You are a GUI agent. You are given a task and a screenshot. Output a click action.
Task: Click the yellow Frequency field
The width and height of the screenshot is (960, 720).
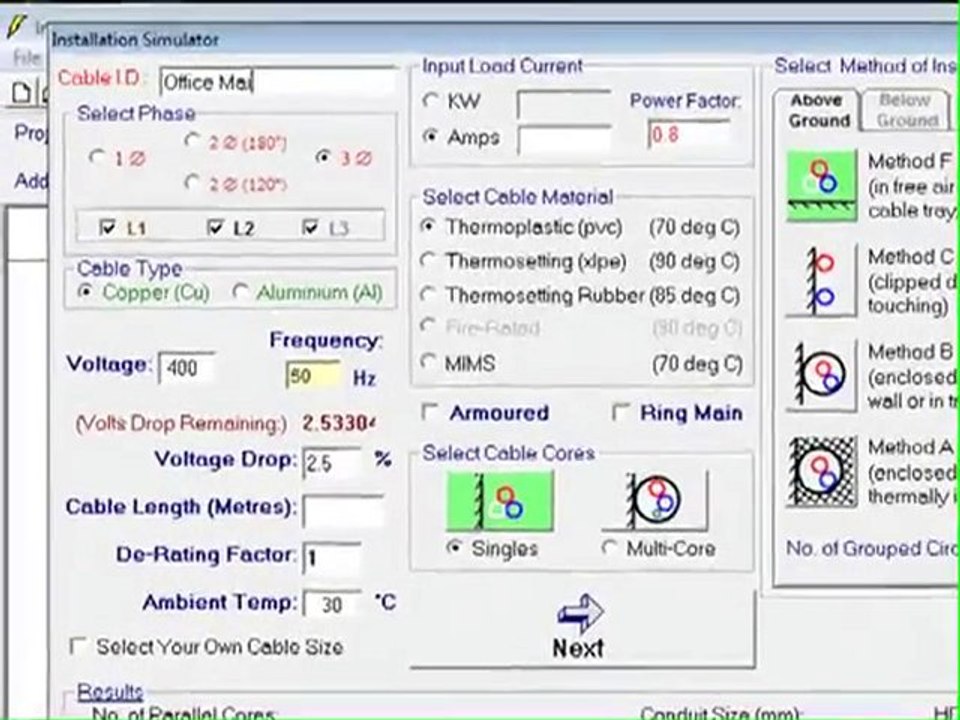tap(313, 375)
